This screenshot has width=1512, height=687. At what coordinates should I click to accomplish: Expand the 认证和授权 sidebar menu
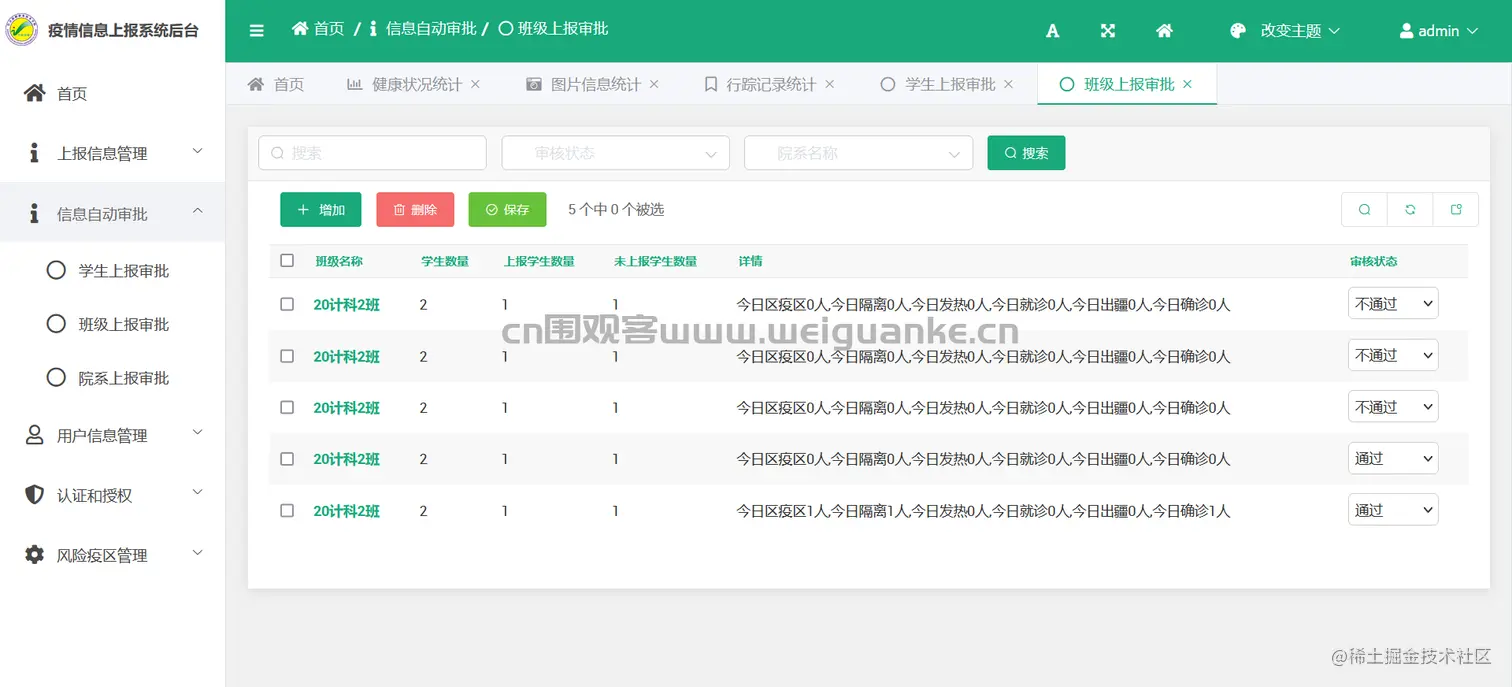(x=112, y=495)
